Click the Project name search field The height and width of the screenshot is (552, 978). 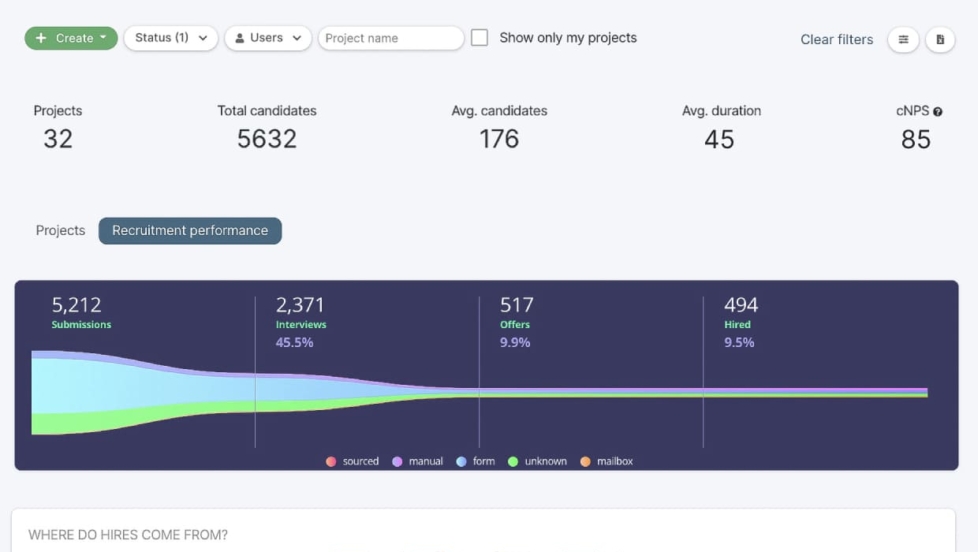(x=391, y=38)
